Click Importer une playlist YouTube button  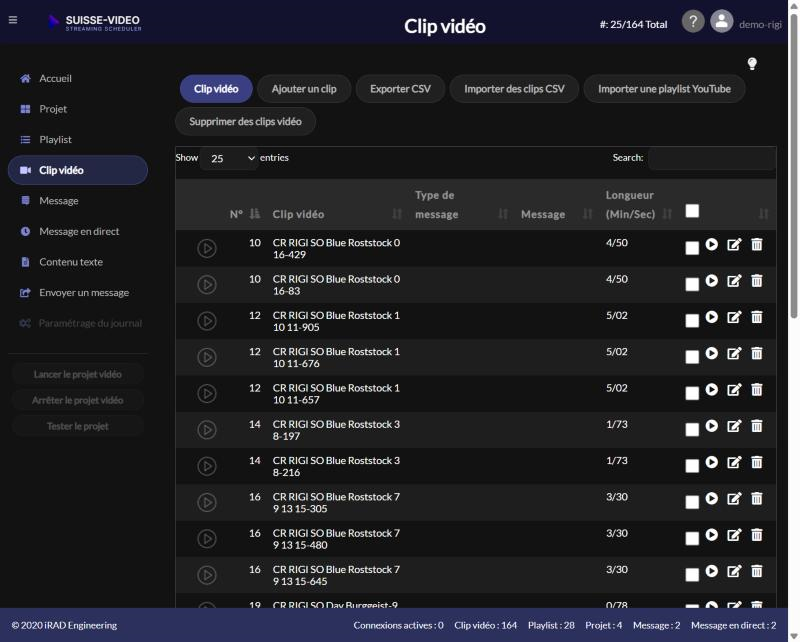[x=664, y=89]
